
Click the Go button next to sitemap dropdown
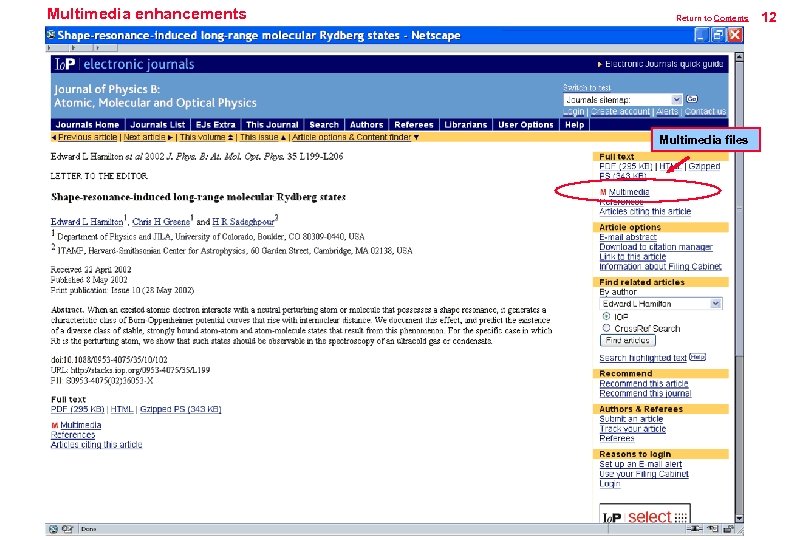point(692,99)
